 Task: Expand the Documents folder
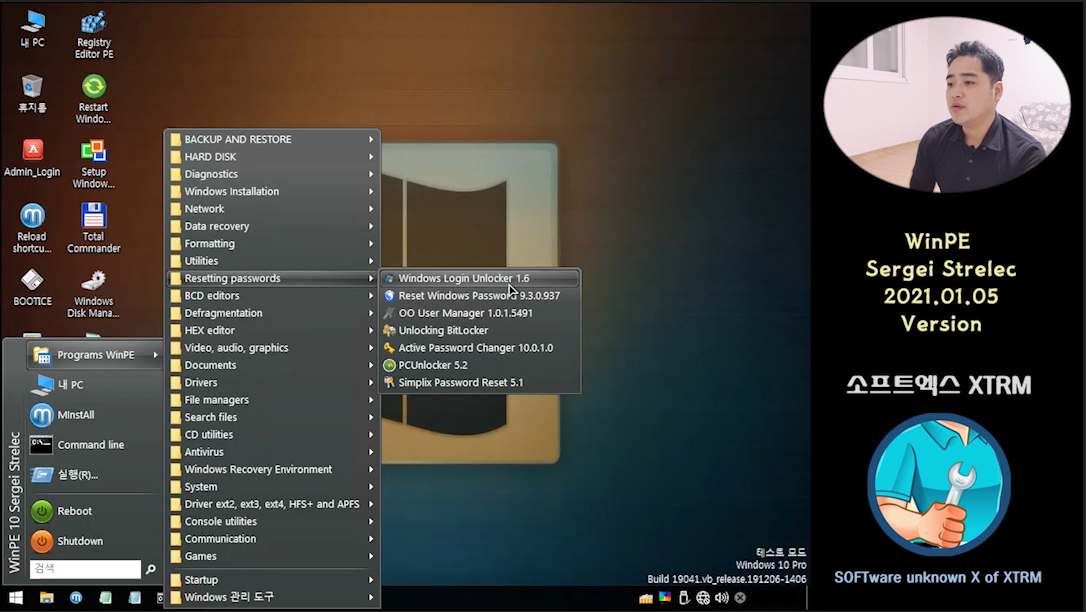272,365
